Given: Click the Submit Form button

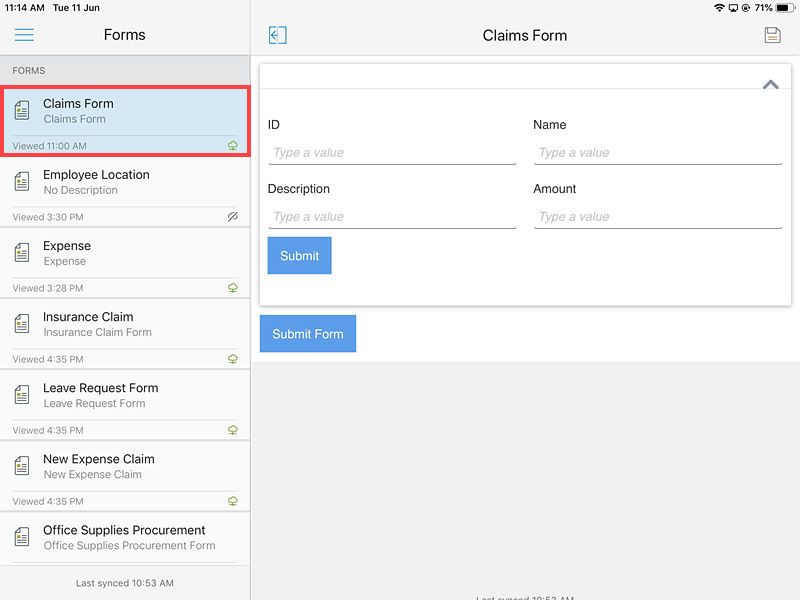Looking at the screenshot, I should 308,334.
